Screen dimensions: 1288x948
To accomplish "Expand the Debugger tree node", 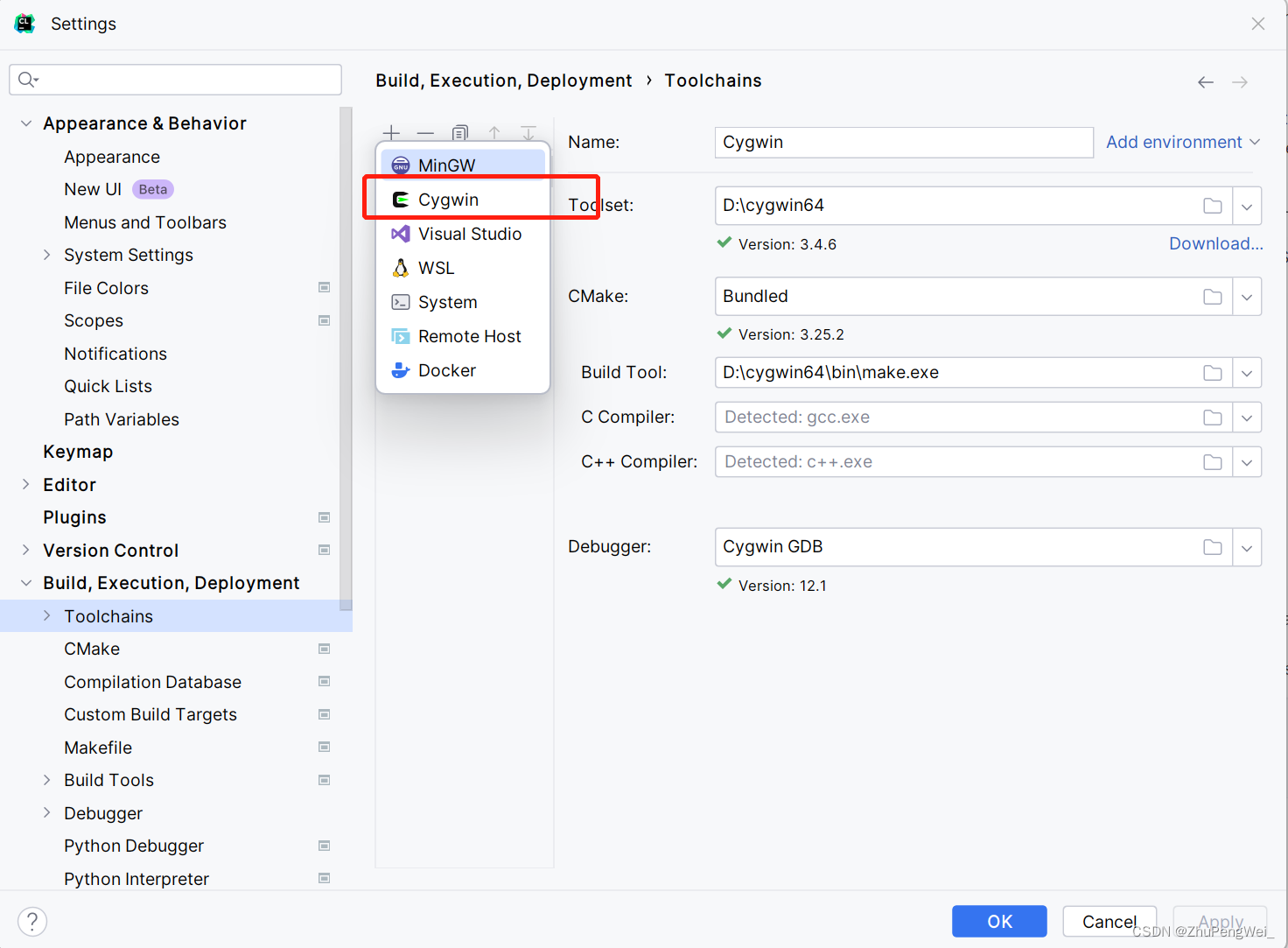I will click(47, 812).
